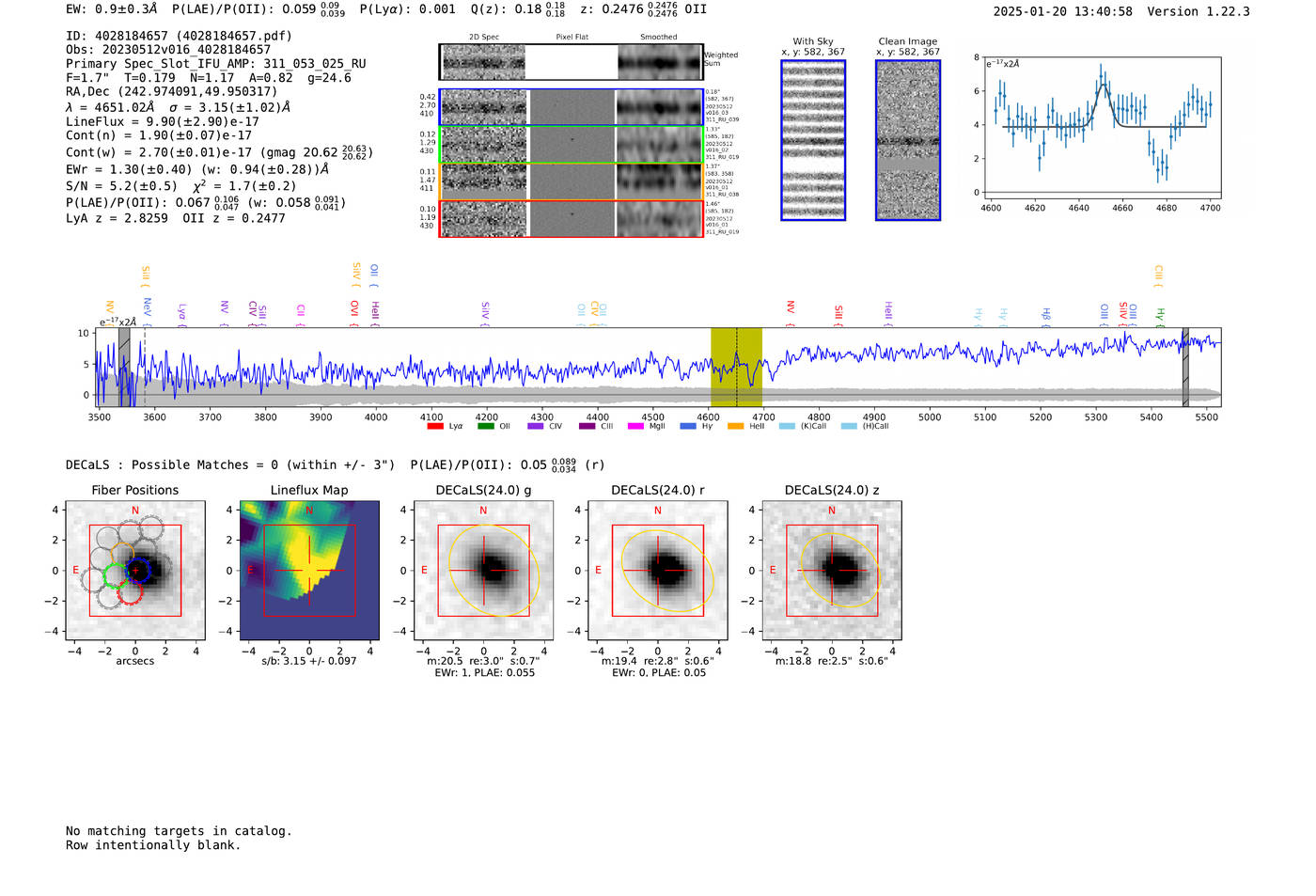Click the red Lyα legend swatch

pos(434,426)
